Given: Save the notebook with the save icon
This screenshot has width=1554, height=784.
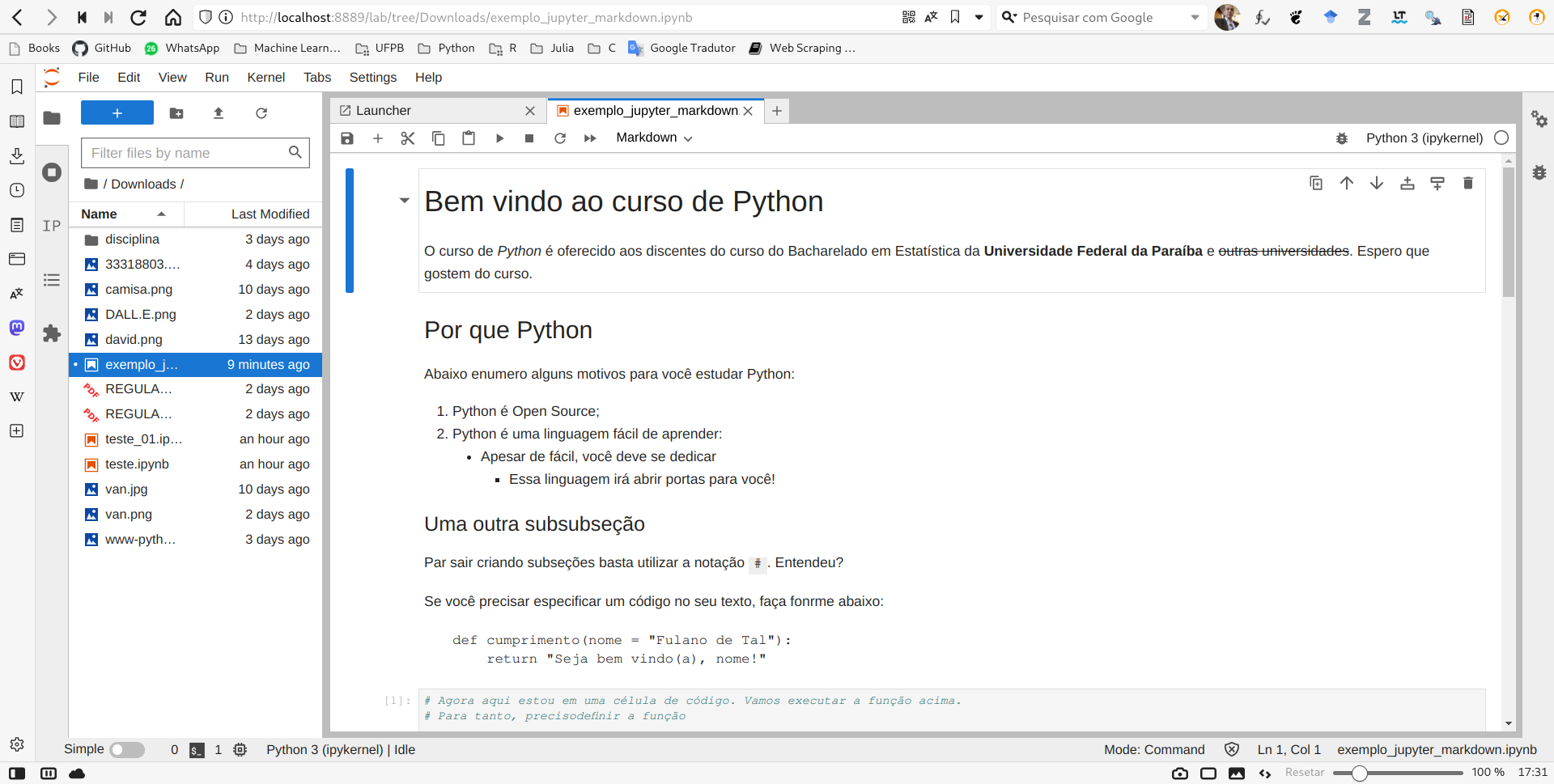Looking at the screenshot, I should pyautogui.click(x=347, y=138).
